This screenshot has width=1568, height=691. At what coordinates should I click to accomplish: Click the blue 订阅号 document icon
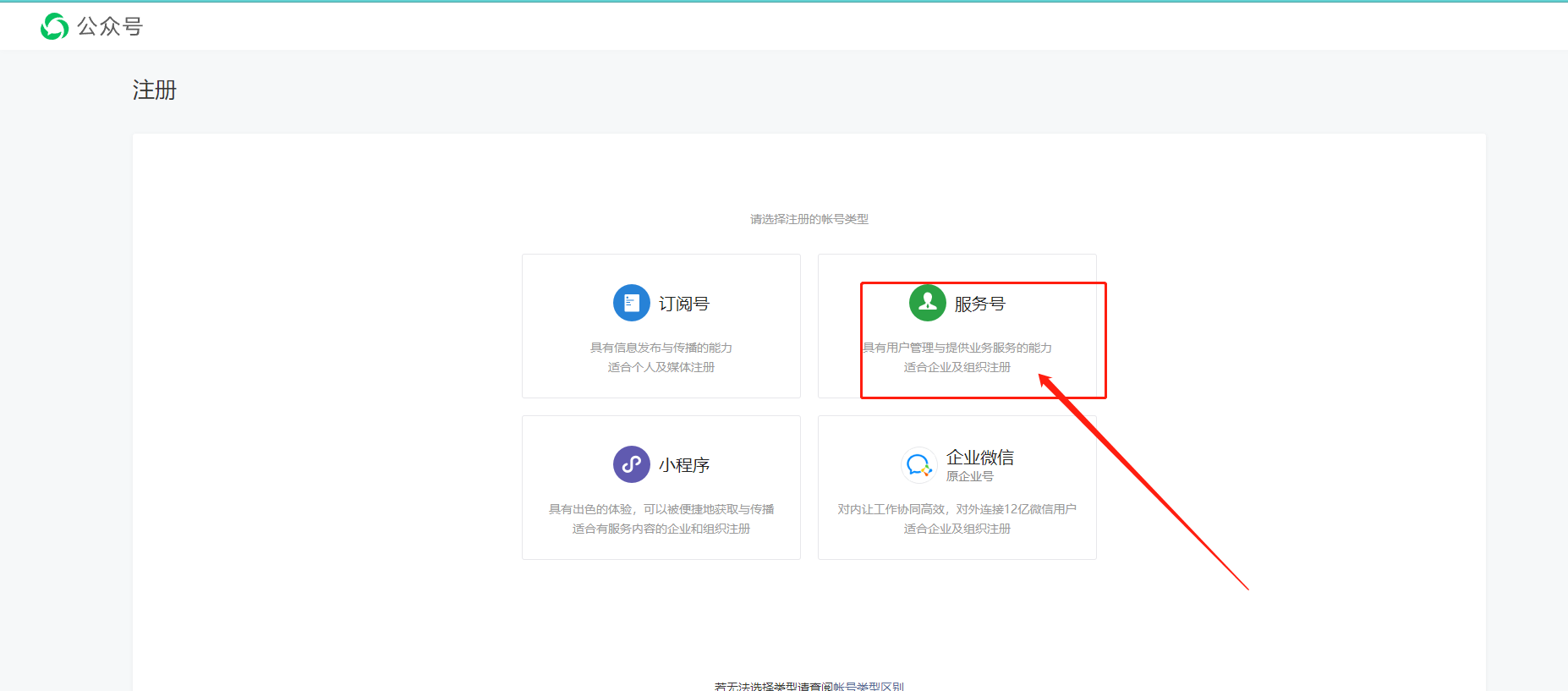tap(632, 303)
